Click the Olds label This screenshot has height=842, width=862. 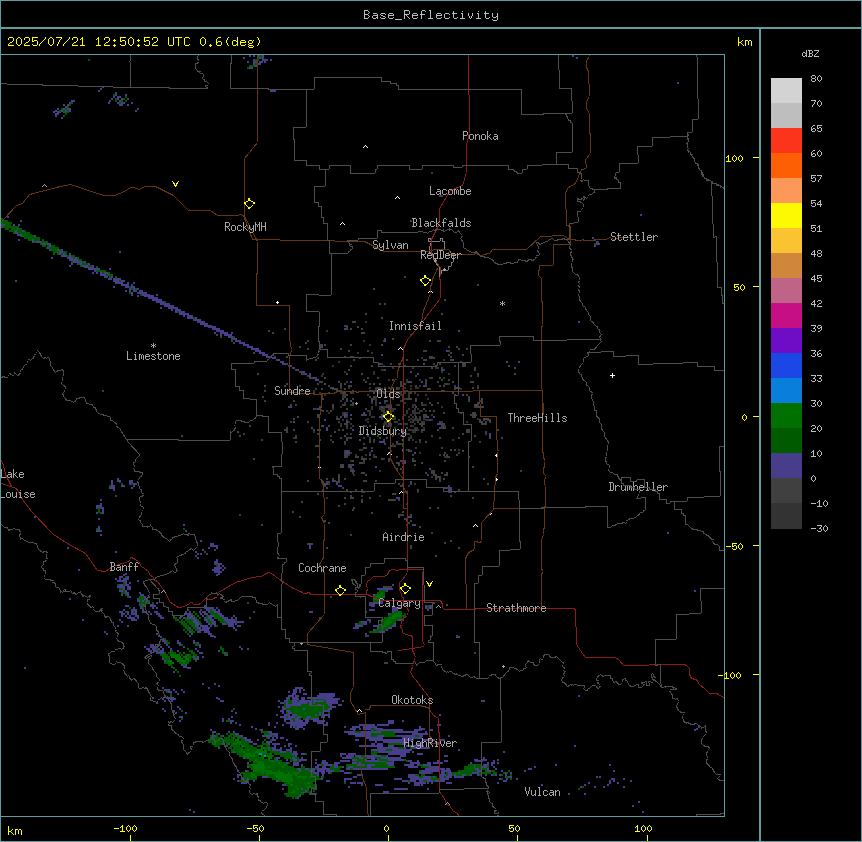[x=388, y=394]
